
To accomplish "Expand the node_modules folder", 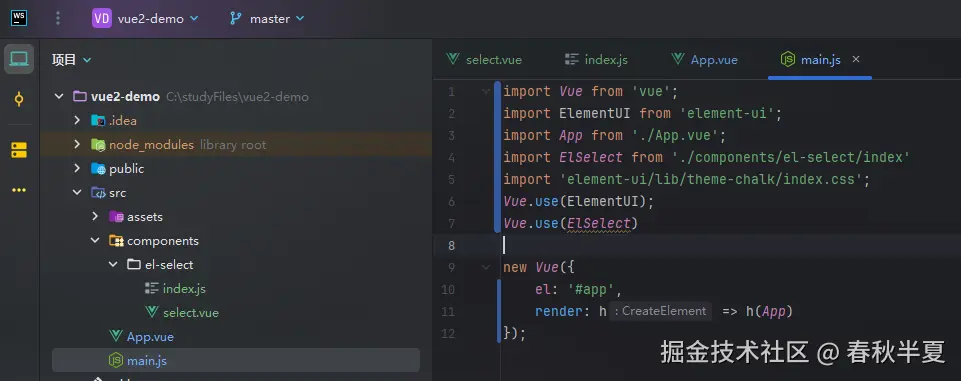I will click(x=77, y=145).
